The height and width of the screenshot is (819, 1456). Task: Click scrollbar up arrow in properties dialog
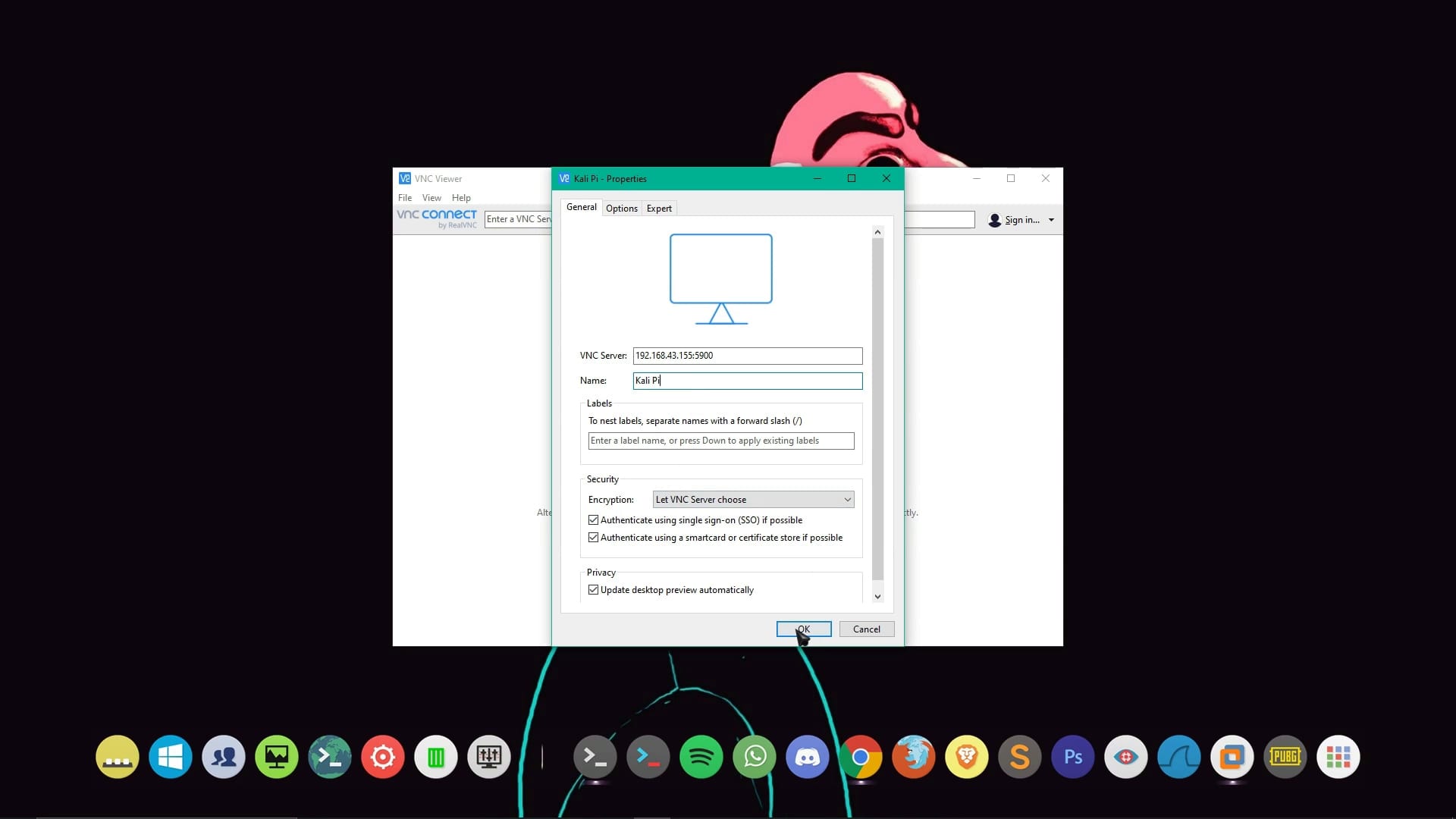coord(877,232)
